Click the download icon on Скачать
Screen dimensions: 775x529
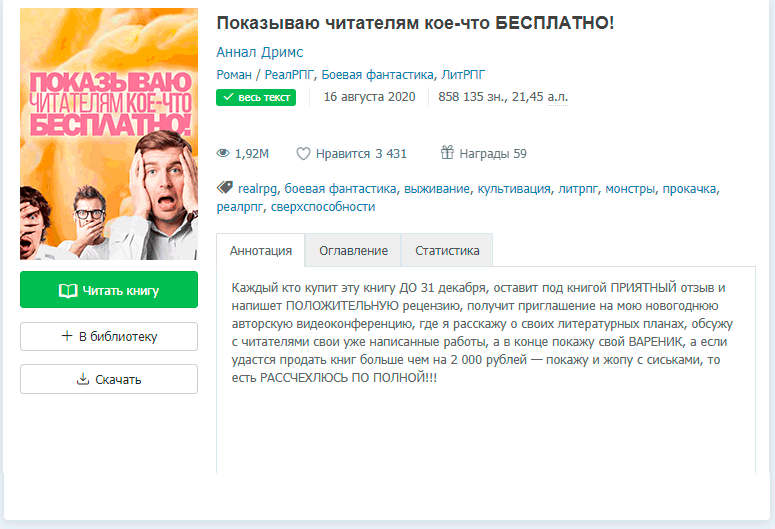(83, 379)
